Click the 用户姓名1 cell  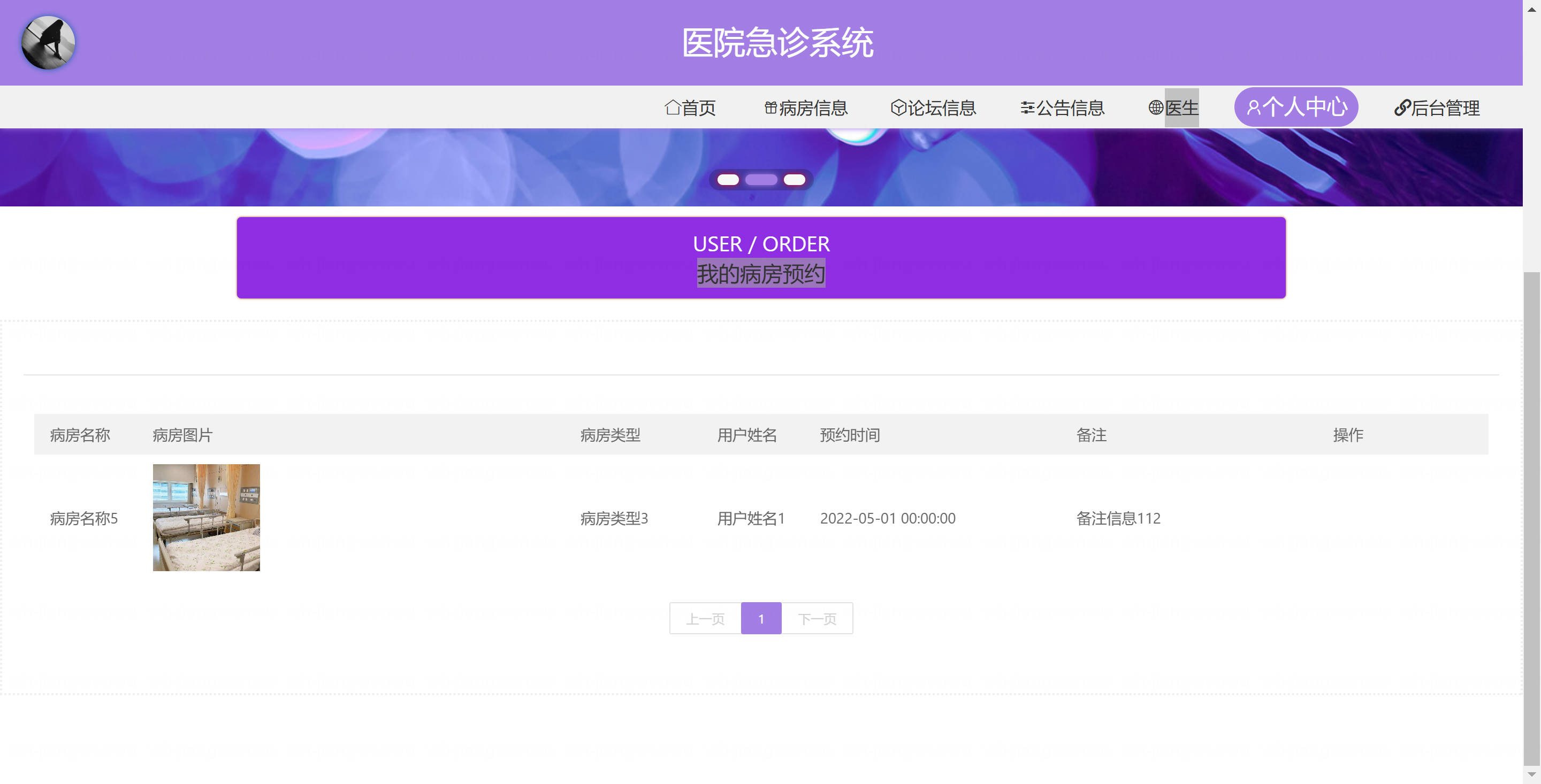[x=751, y=518]
